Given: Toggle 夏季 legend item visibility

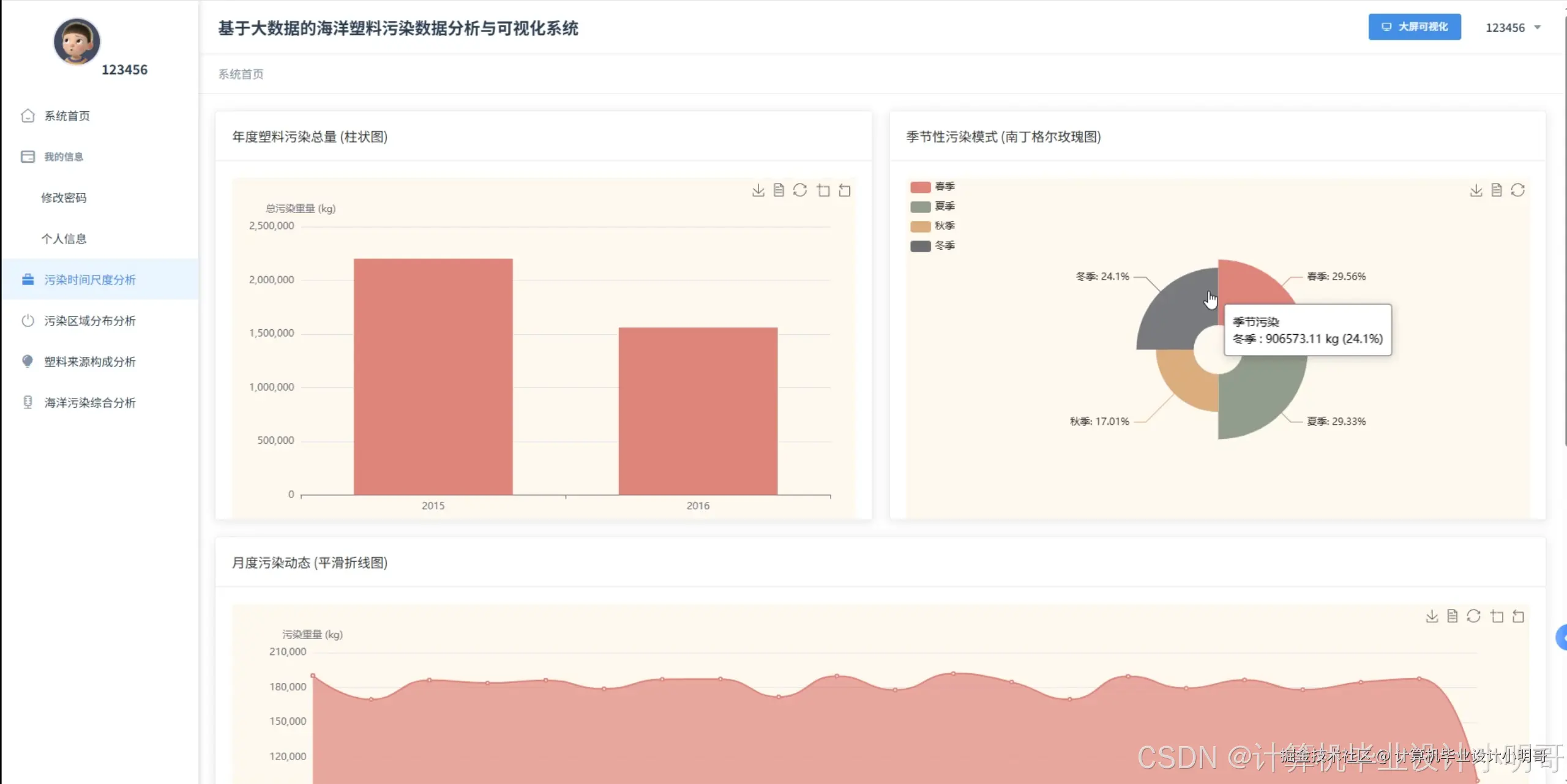Looking at the screenshot, I should click(932, 206).
